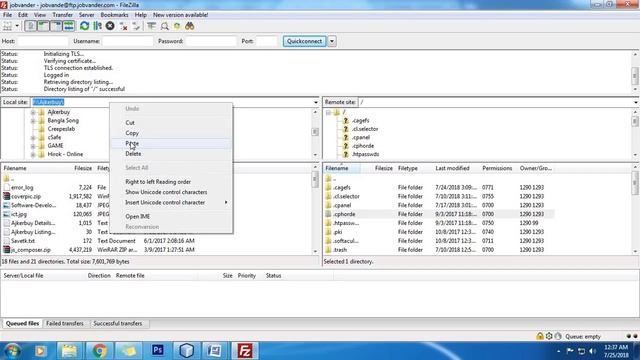Open Remote site path dropdown
This screenshot has height=360, width=640.
click(636, 102)
